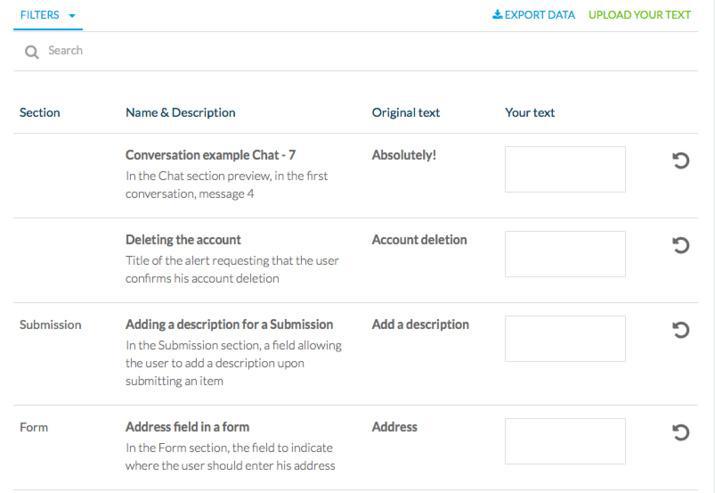Click the Name & Description column header

[x=180, y=113]
